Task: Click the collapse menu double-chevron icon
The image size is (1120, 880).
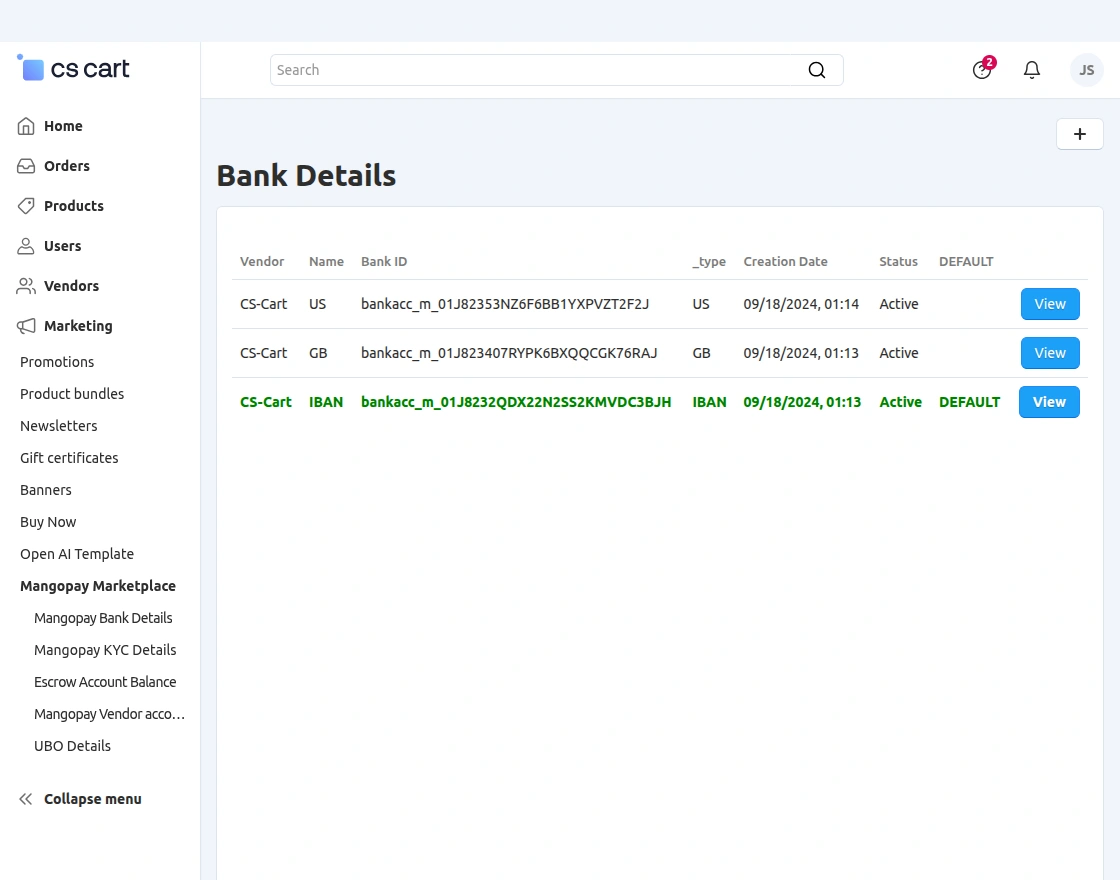Action: click(x=26, y=799)
